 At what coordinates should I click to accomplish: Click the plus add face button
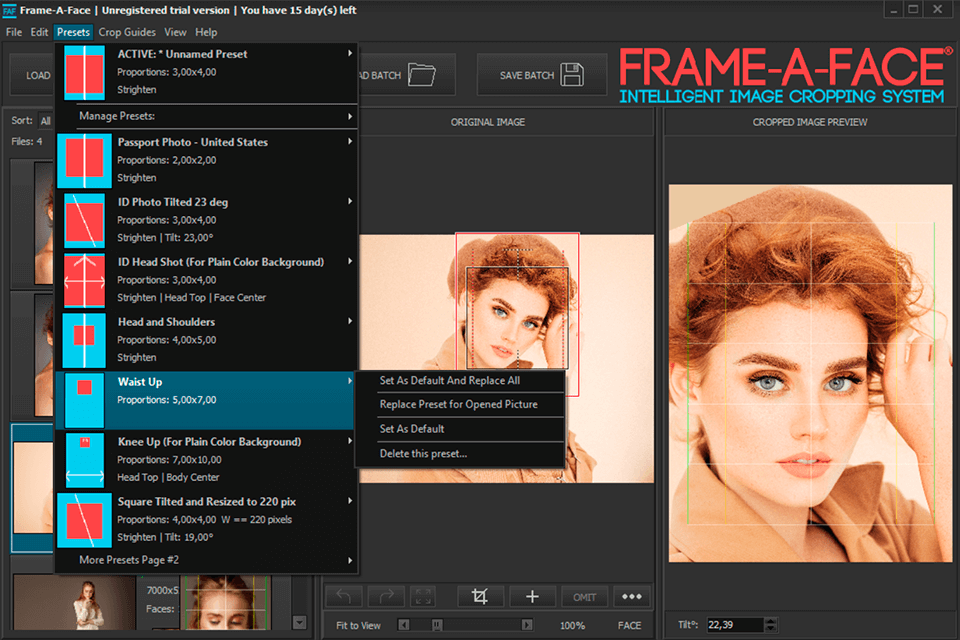532,596
